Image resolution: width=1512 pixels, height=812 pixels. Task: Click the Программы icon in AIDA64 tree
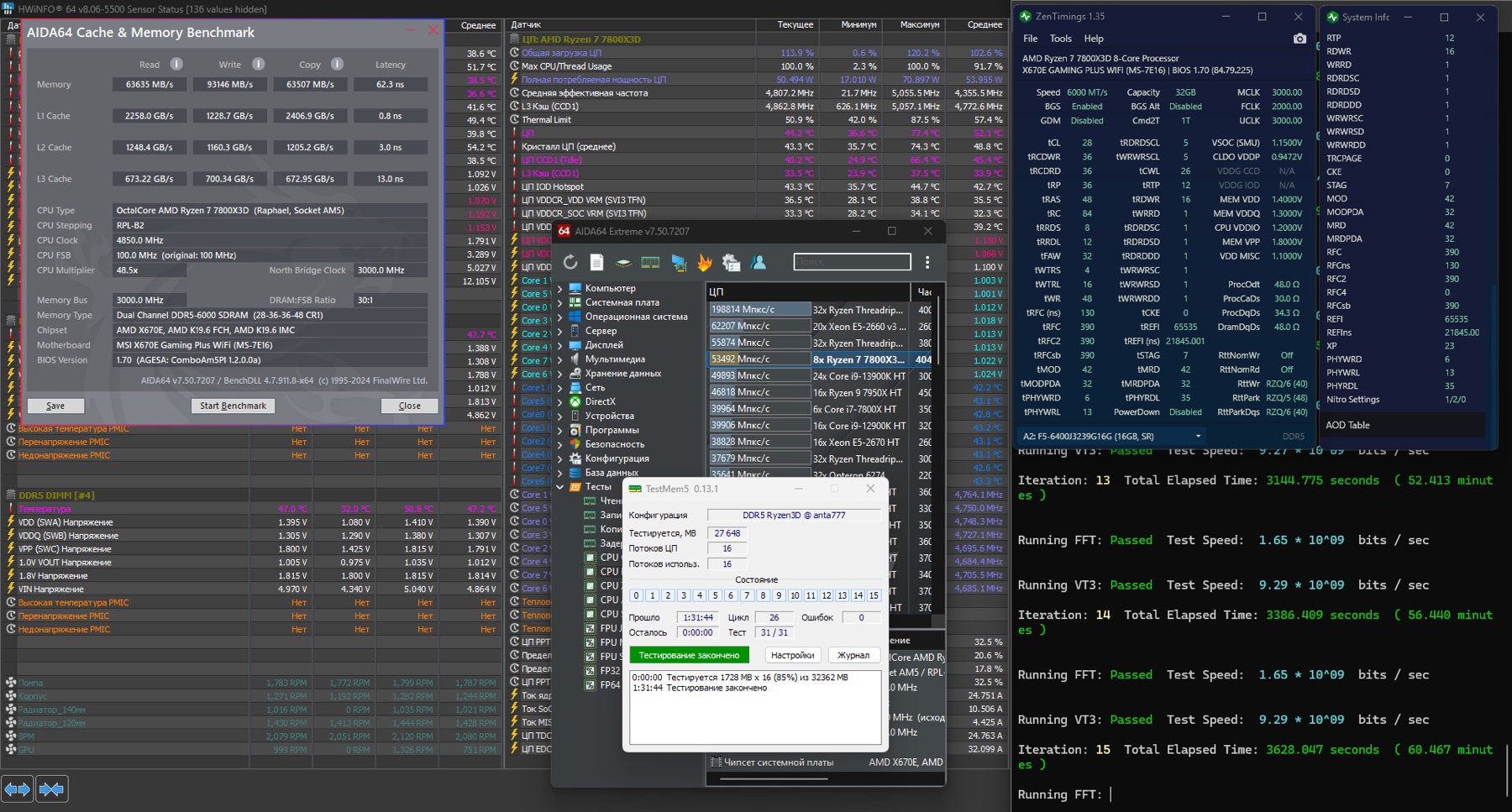click(575, 430)
